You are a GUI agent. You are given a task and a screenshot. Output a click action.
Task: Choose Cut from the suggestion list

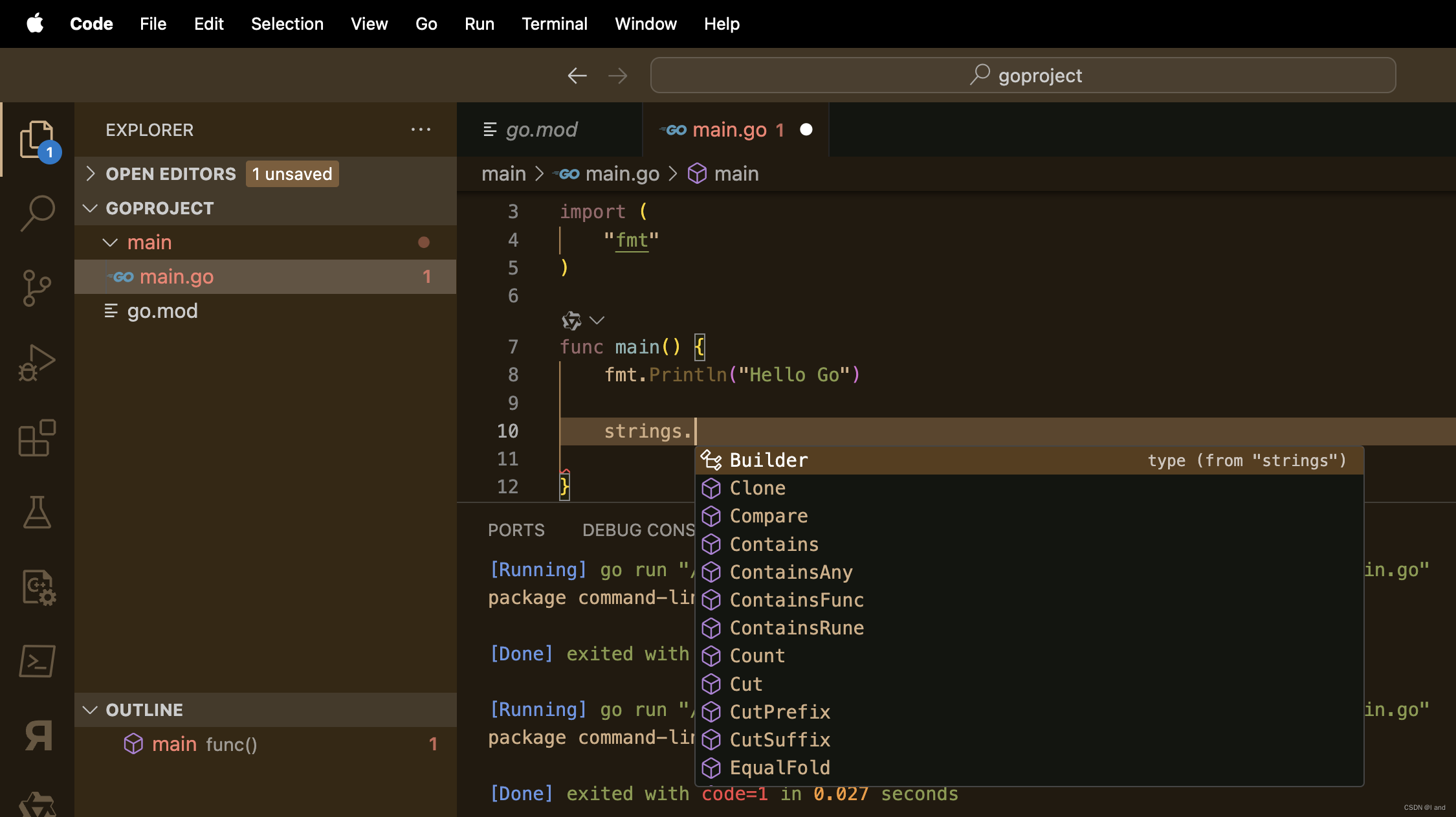(1029, 684)
